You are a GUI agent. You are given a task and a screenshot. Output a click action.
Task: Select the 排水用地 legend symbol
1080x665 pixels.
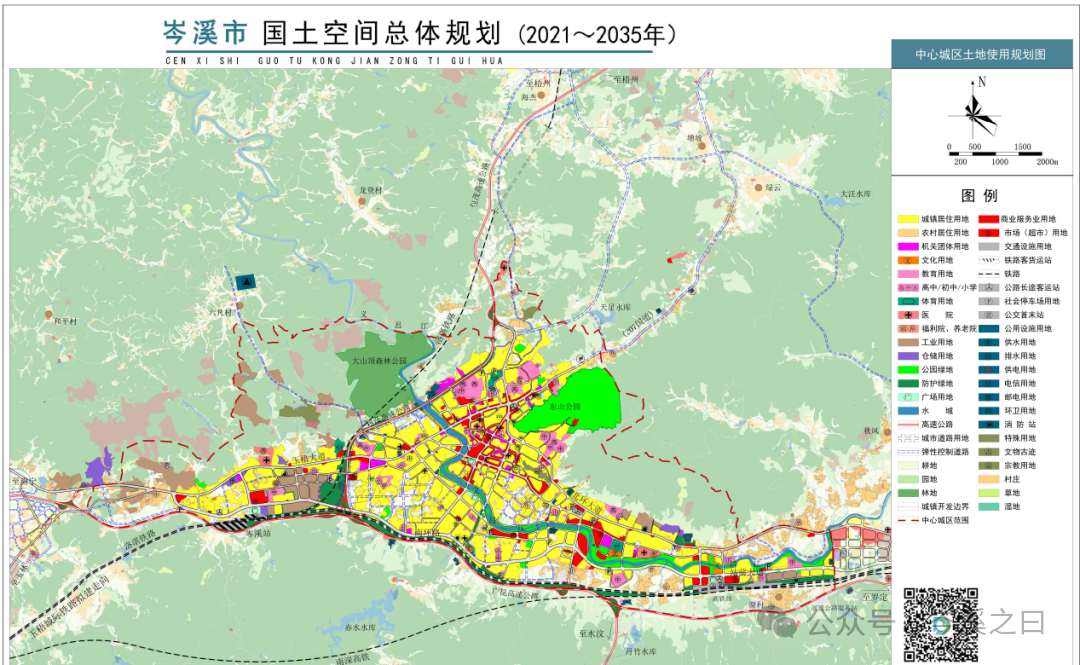coord(989,356)
